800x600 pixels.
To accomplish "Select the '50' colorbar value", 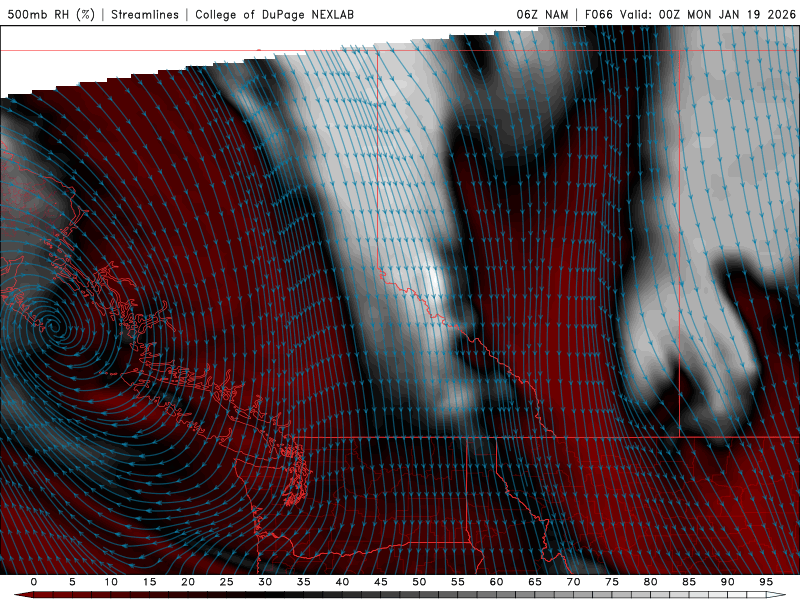I will [x=419, y=582].
